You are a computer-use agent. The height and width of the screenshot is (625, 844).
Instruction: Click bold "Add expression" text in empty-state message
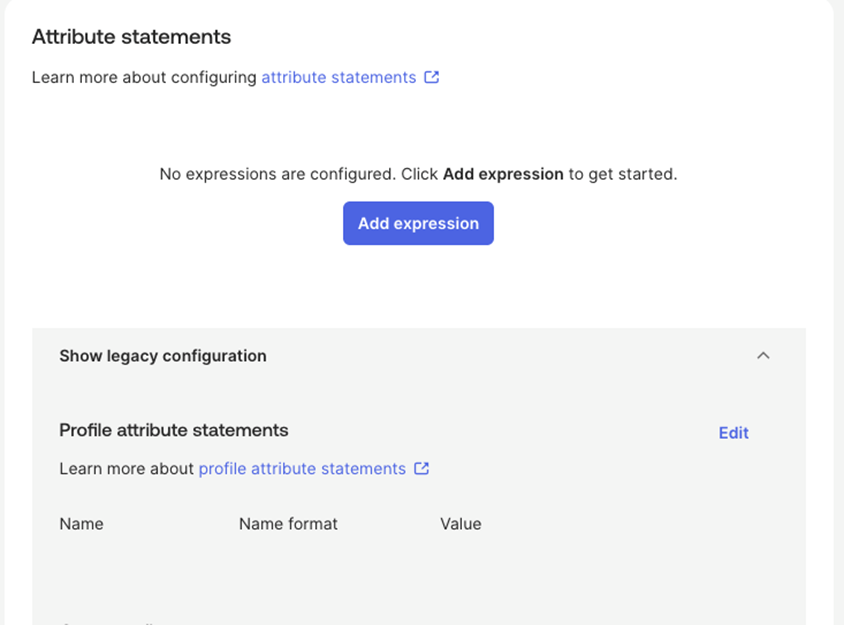tap(503, 174)
